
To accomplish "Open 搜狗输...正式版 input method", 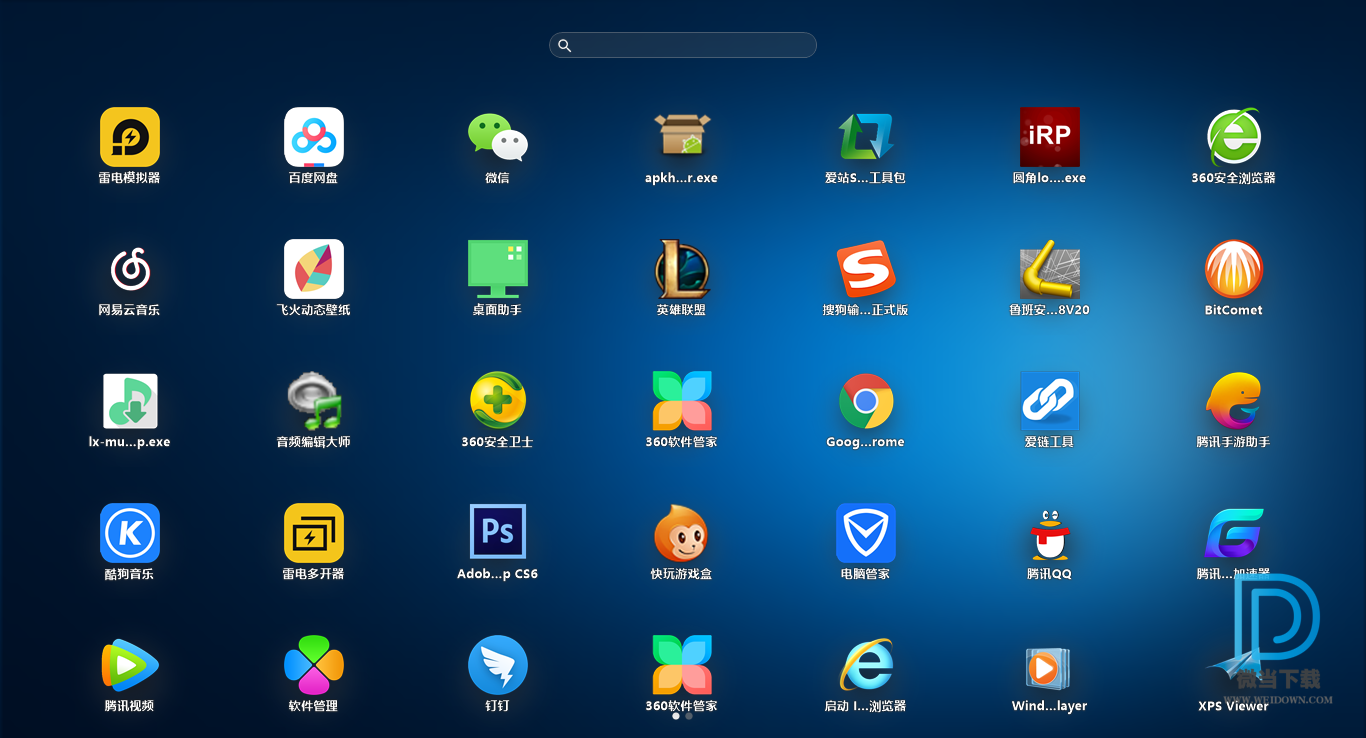I will (866, 269).
